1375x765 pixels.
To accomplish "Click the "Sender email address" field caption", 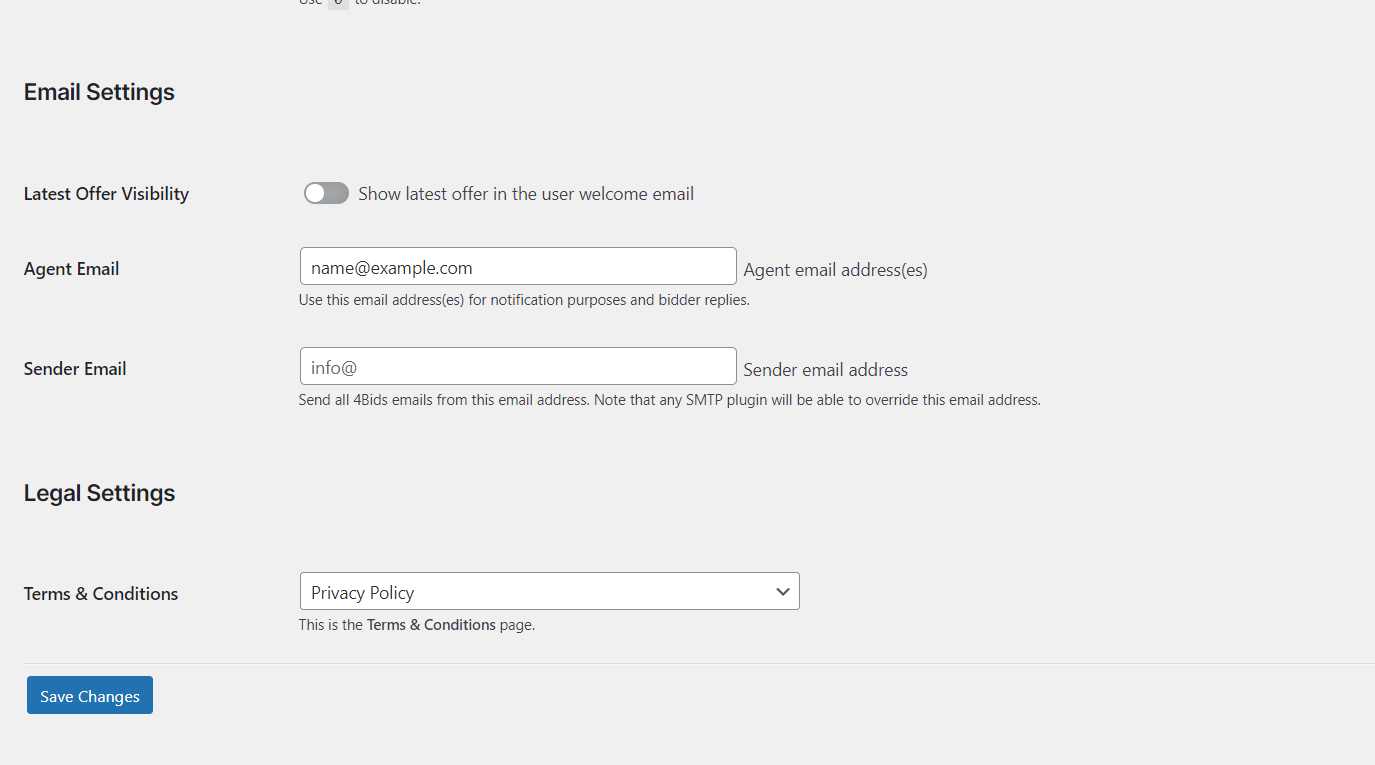I will [825, 370].
